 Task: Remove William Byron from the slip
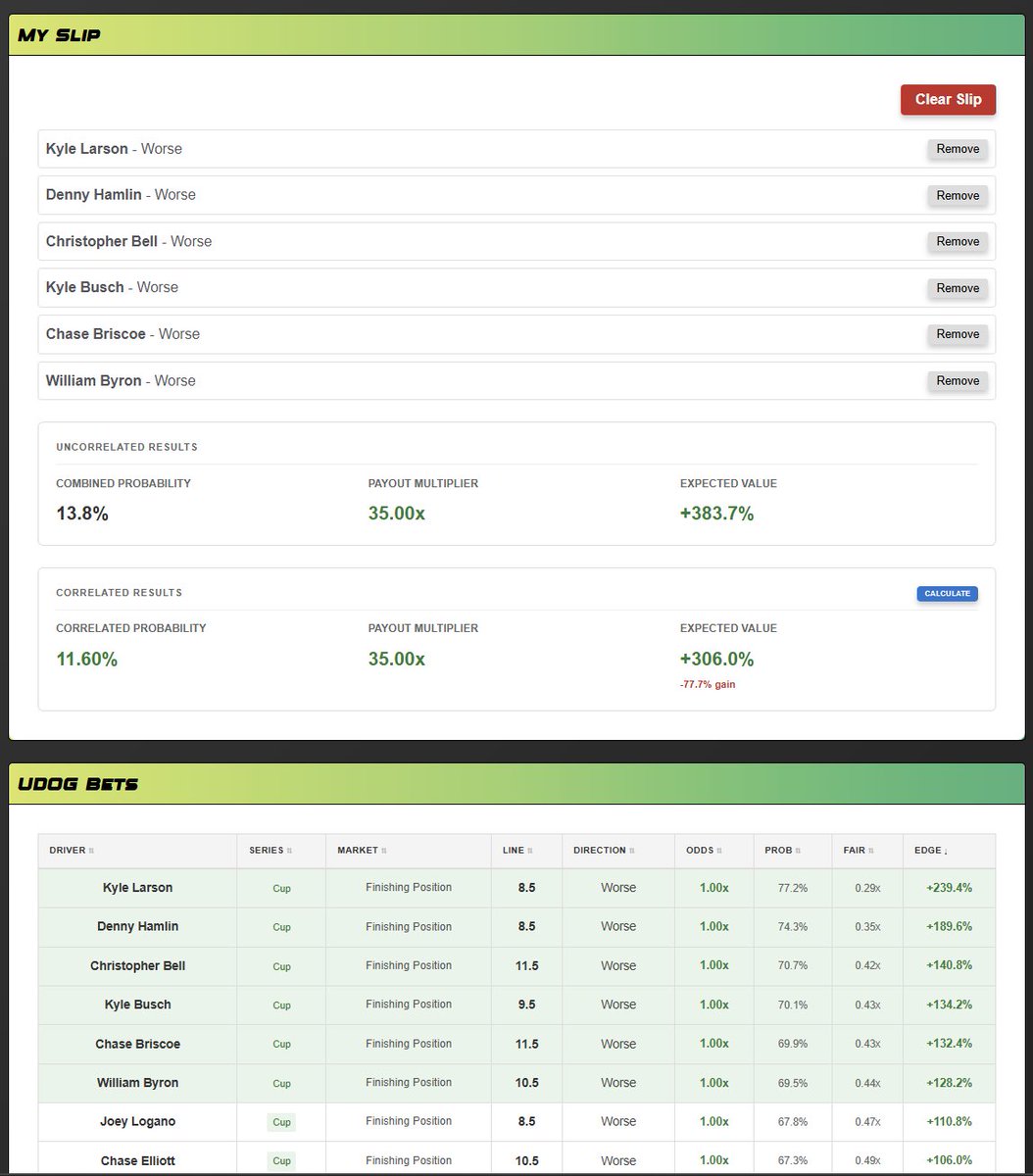point(957,380)
